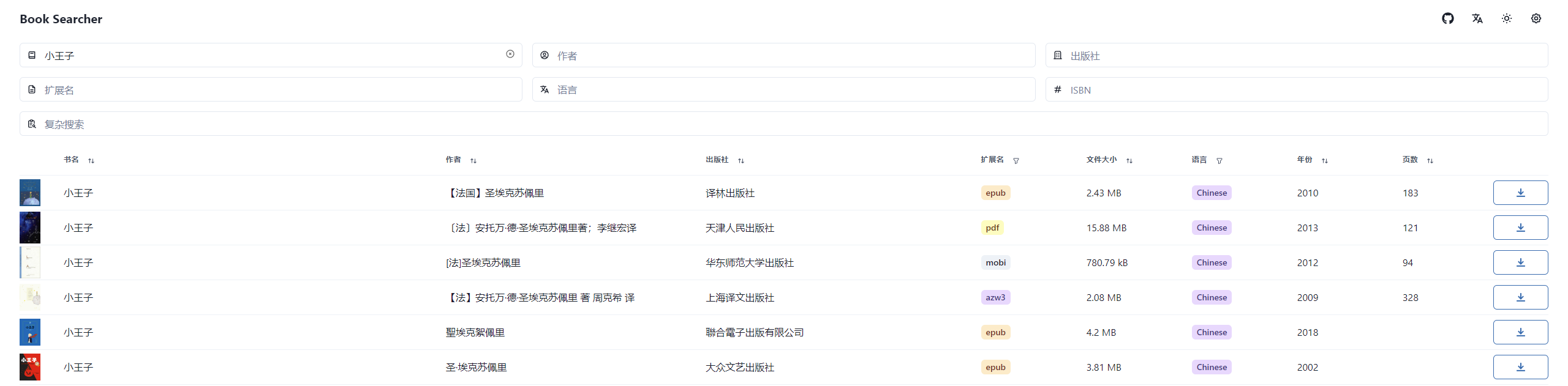Download the 大众文艺出版社 epub book
Image resolution: width=1568 pixels, height=386 pixels.
click(x=1520, y=367)
